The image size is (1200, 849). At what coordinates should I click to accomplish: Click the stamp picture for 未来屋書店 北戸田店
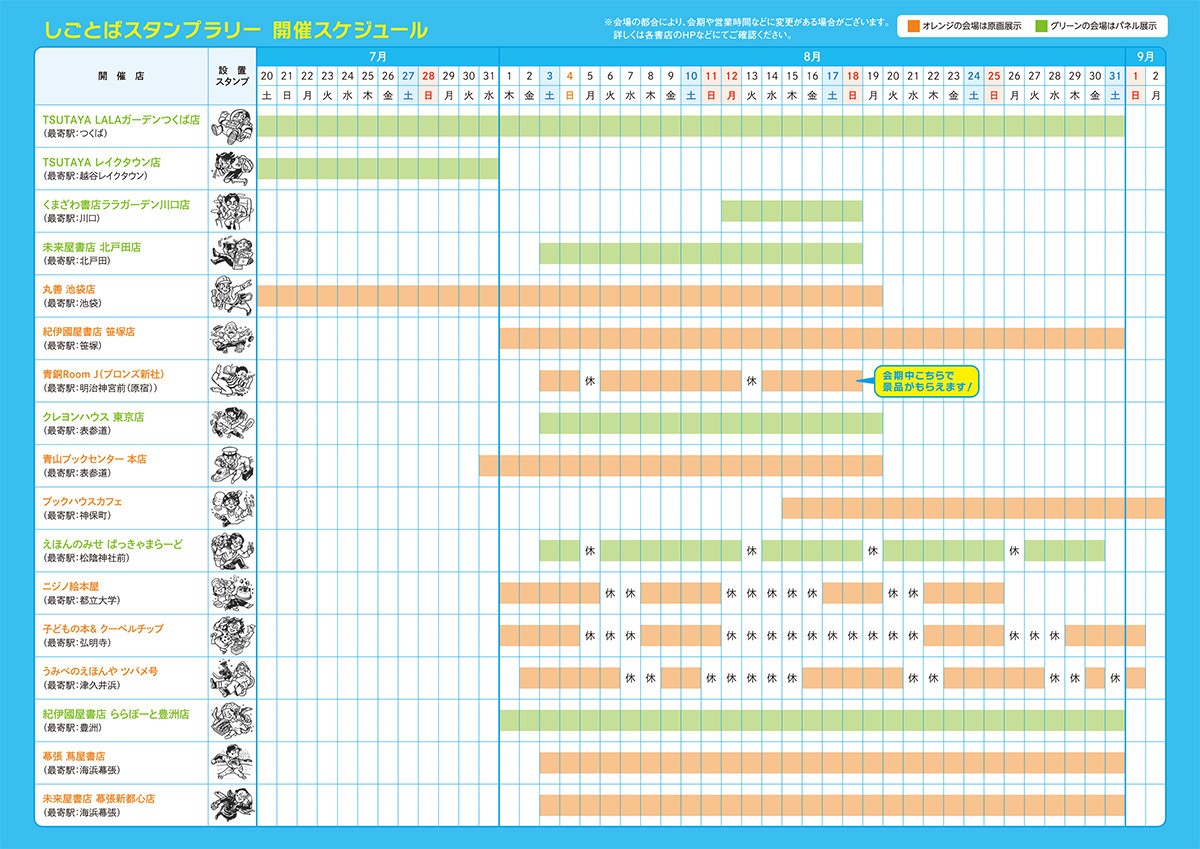232,253
